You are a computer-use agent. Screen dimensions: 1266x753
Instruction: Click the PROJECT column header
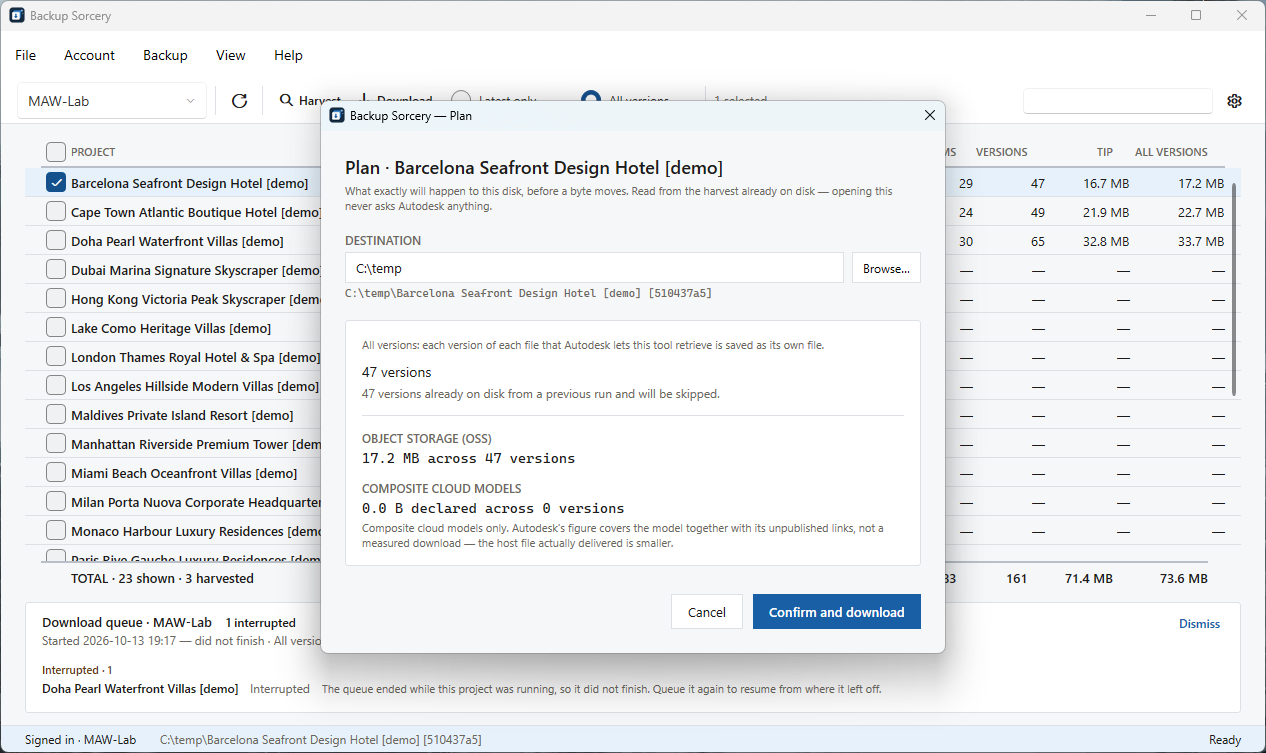coord(93,152)
